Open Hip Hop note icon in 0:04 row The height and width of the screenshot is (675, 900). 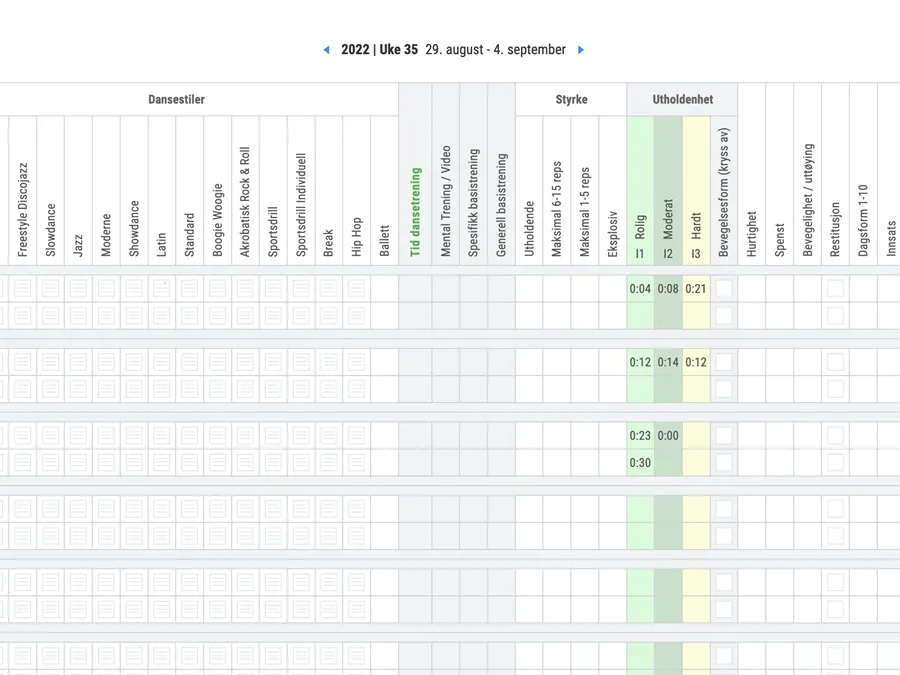[357, 289]
